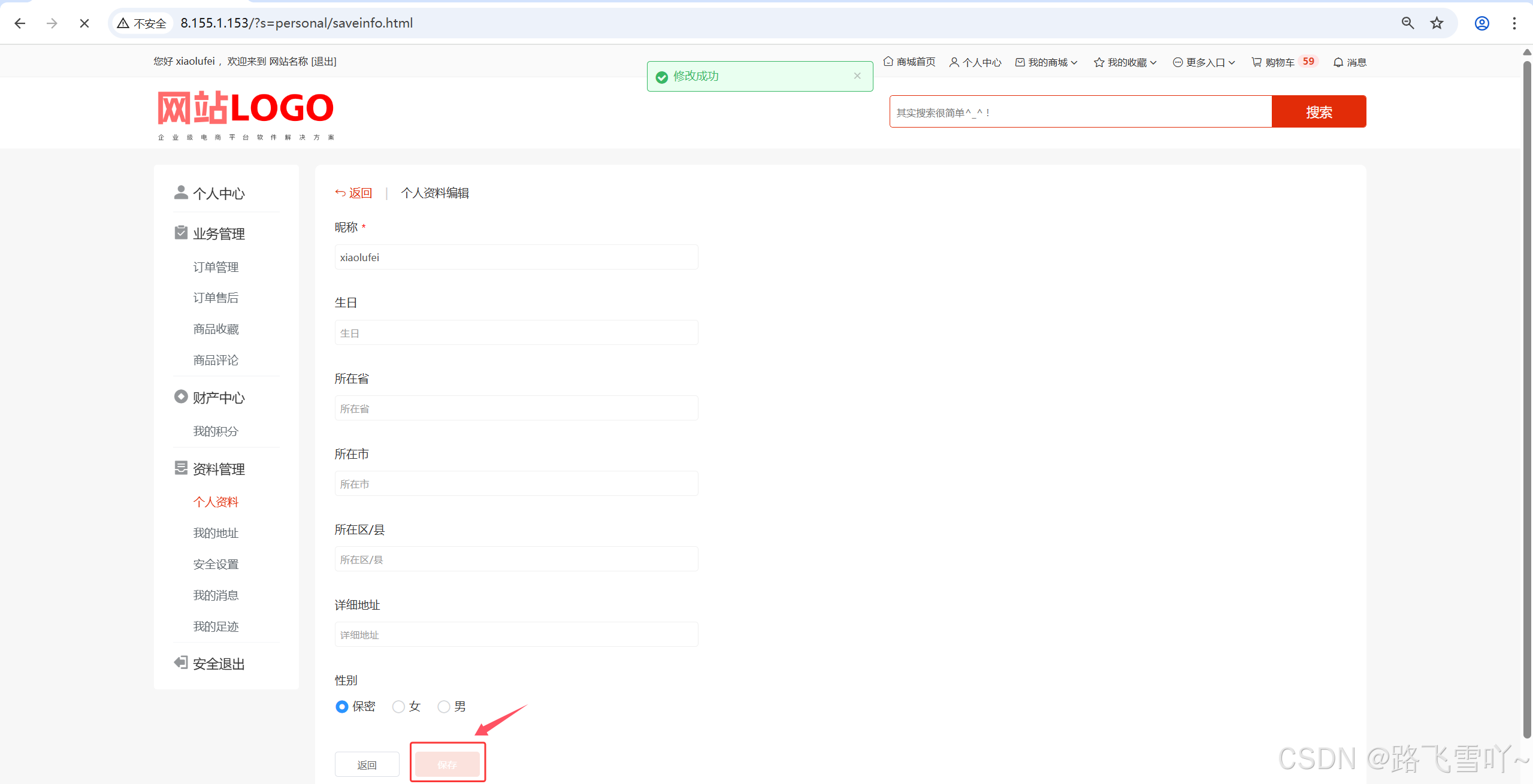
Task: Click the mall home house icon
Action: point(888,61)
